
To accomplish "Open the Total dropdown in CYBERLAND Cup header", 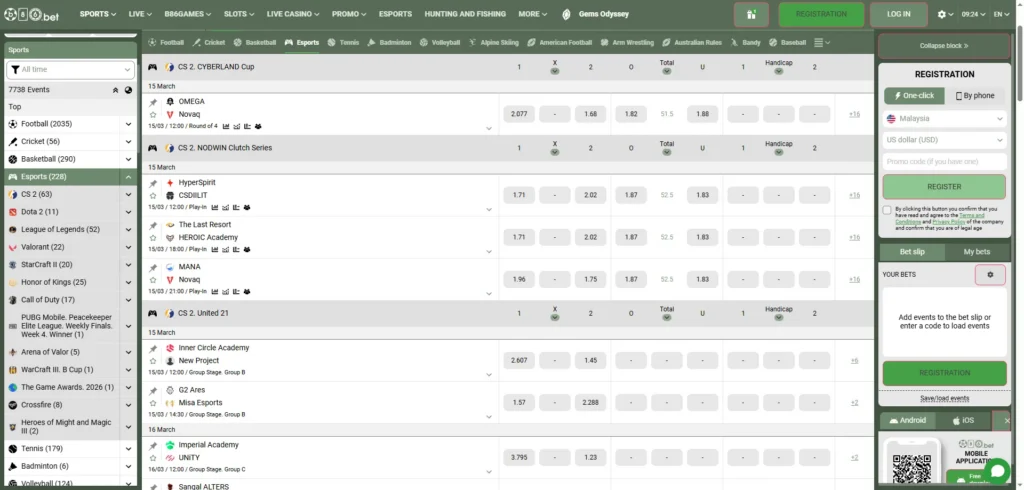I will [x=666, y=71].
